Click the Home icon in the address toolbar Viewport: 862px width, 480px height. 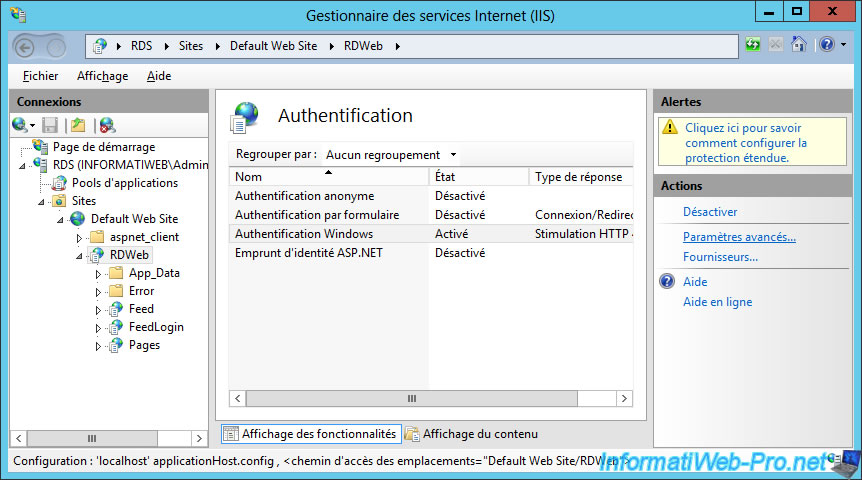click(x=798, y=44)
